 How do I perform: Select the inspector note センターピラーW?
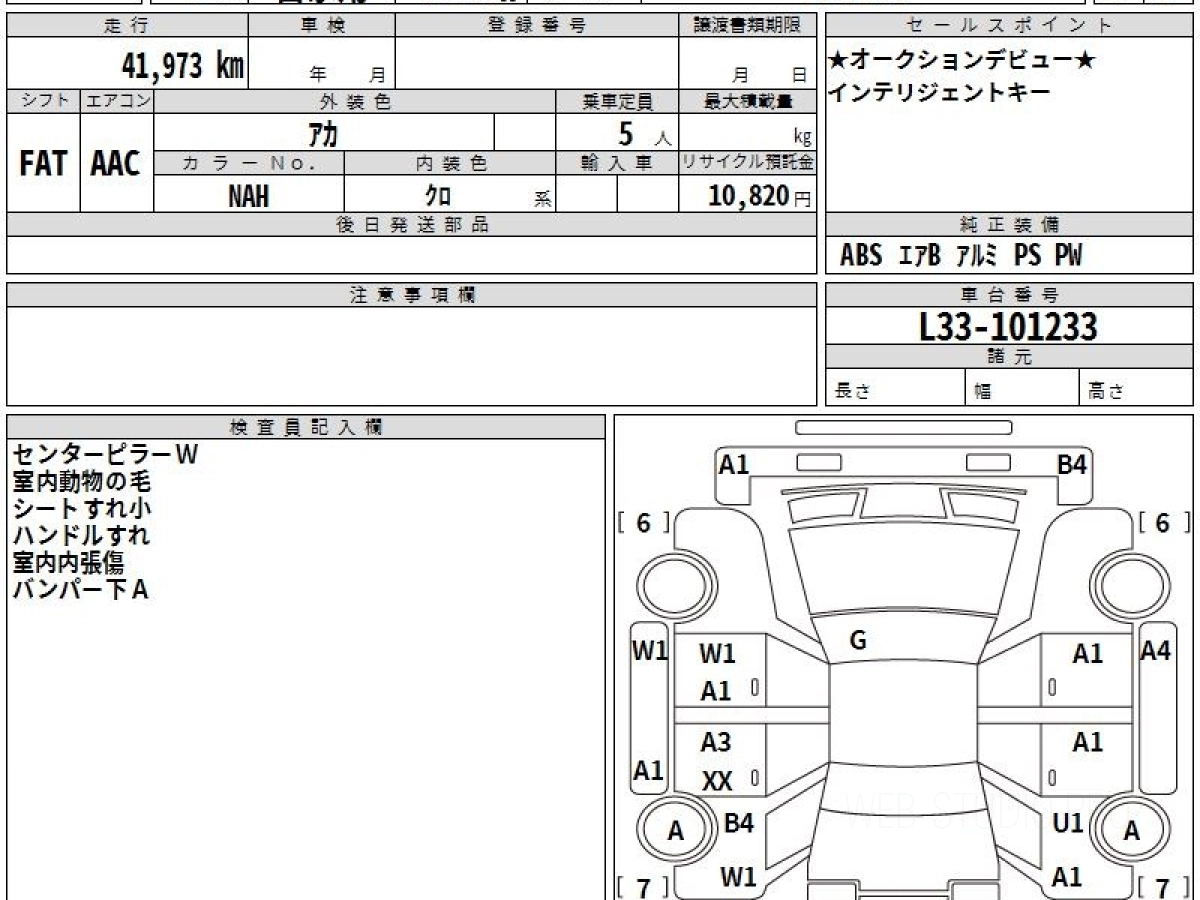point(106,455)
